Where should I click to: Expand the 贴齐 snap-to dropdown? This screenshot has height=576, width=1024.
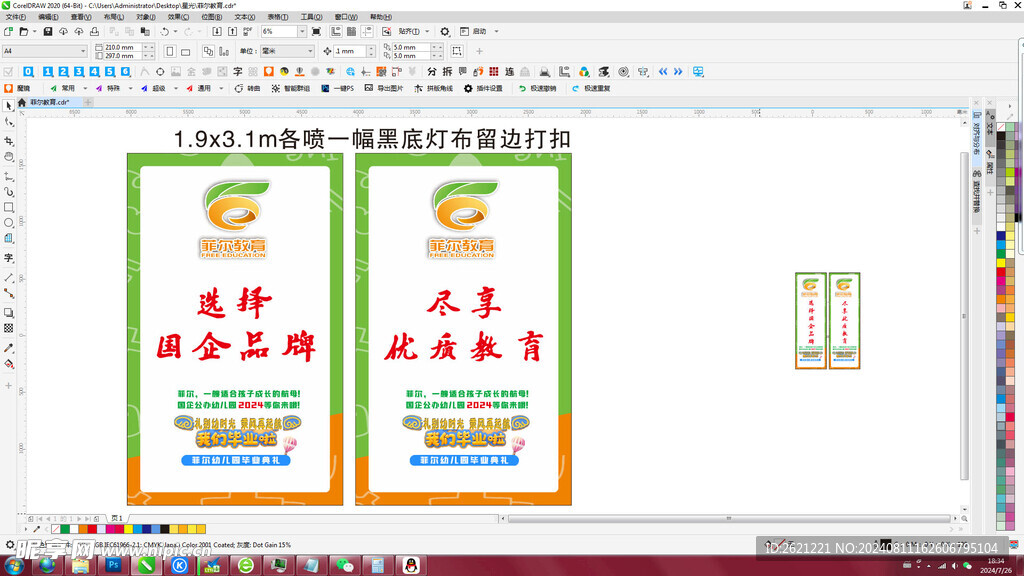[x=427, y=31]
